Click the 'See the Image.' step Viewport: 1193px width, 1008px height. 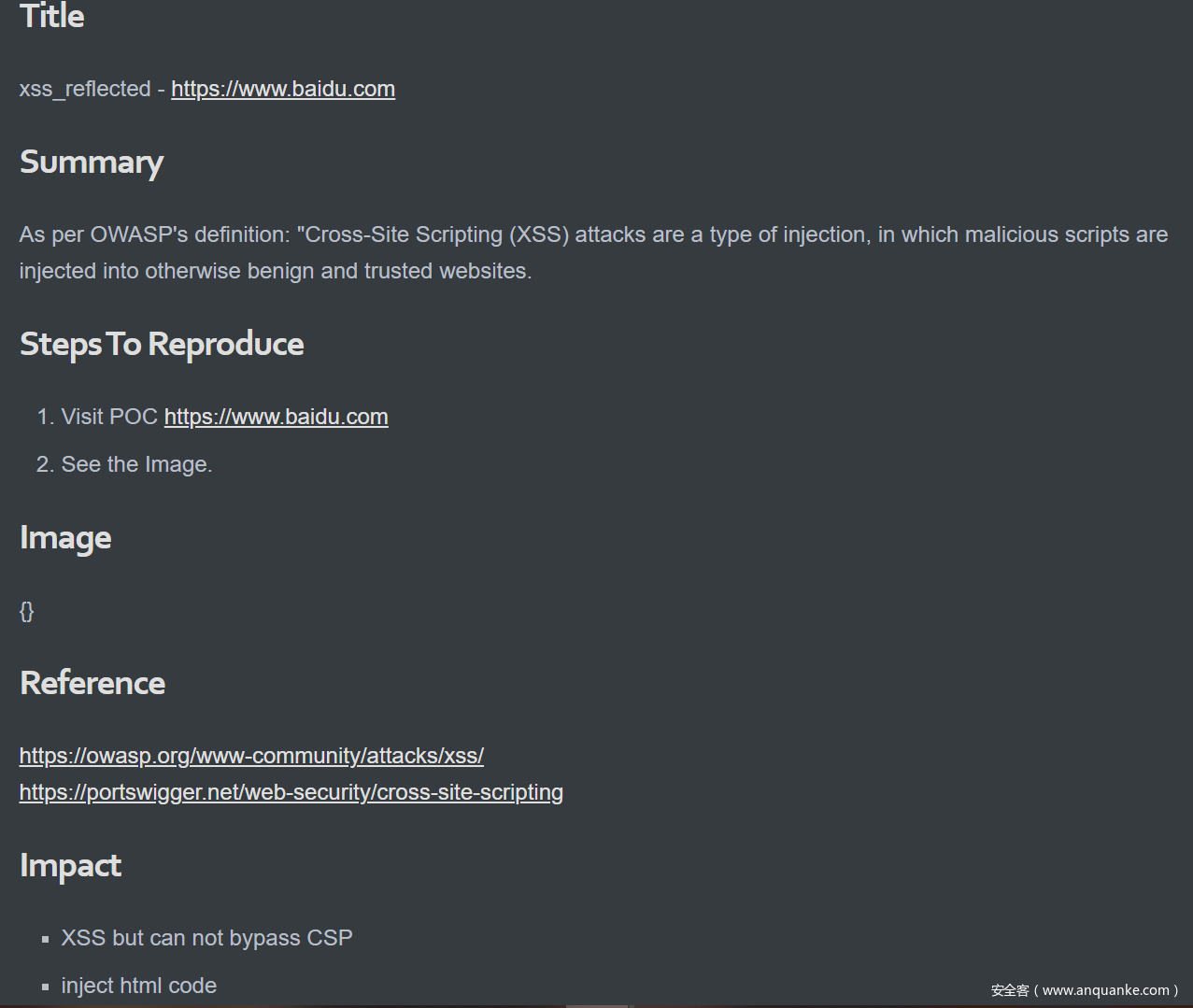point(136,464)
